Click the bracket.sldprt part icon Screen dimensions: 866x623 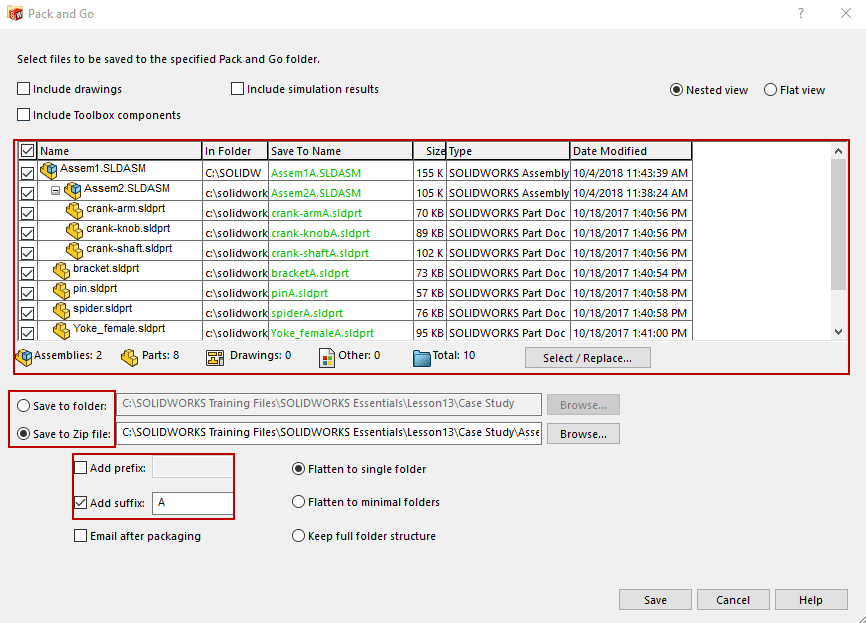62,270
